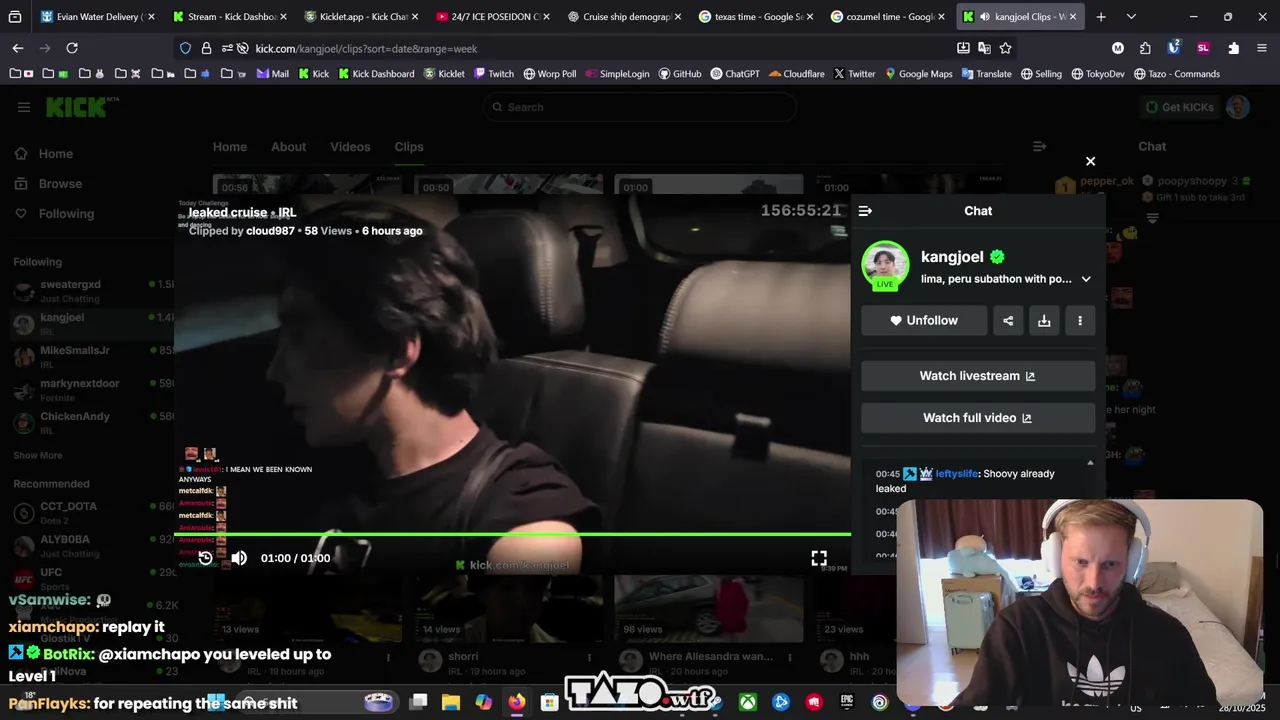
Task: Switch to Stream - Kick Dashboard tab
Action: [x=230, y=17]
